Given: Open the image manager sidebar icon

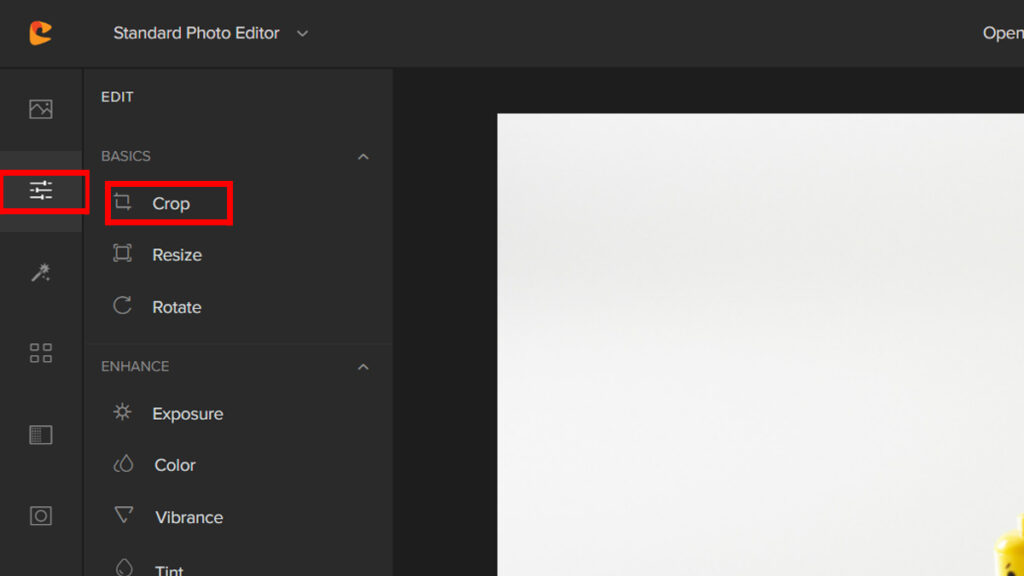Looking at the screenshot, I should tap(41, 109).
